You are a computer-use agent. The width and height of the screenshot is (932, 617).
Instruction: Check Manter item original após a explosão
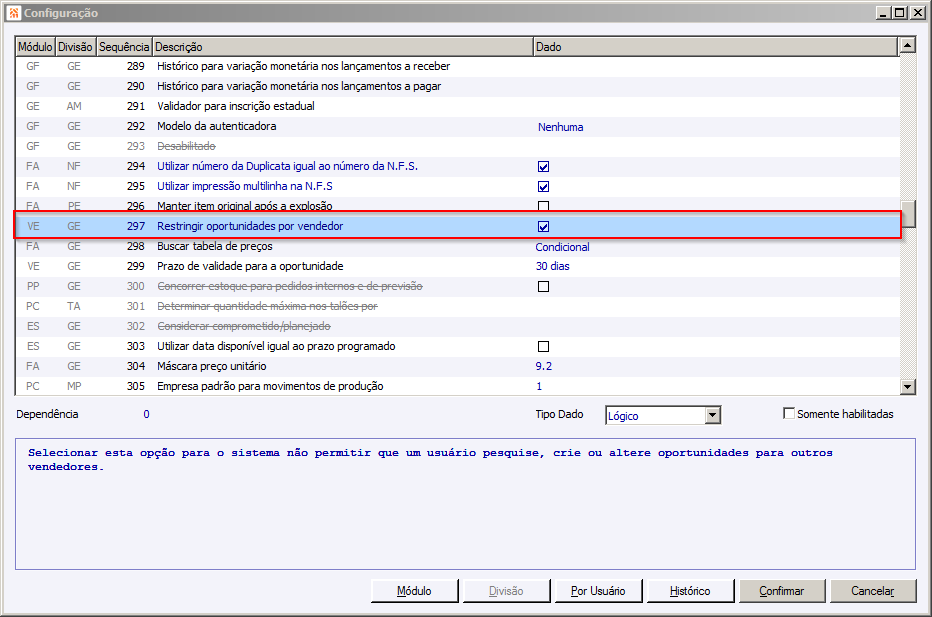coord(543,206)
